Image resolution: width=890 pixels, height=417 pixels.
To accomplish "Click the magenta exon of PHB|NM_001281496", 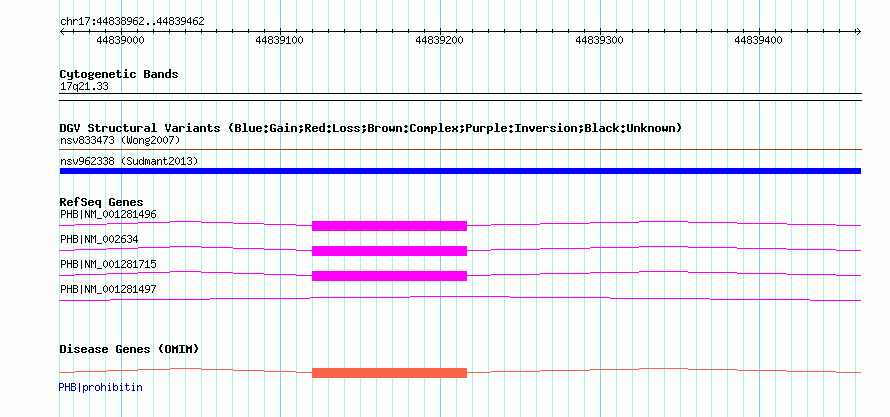I will 389,226.
